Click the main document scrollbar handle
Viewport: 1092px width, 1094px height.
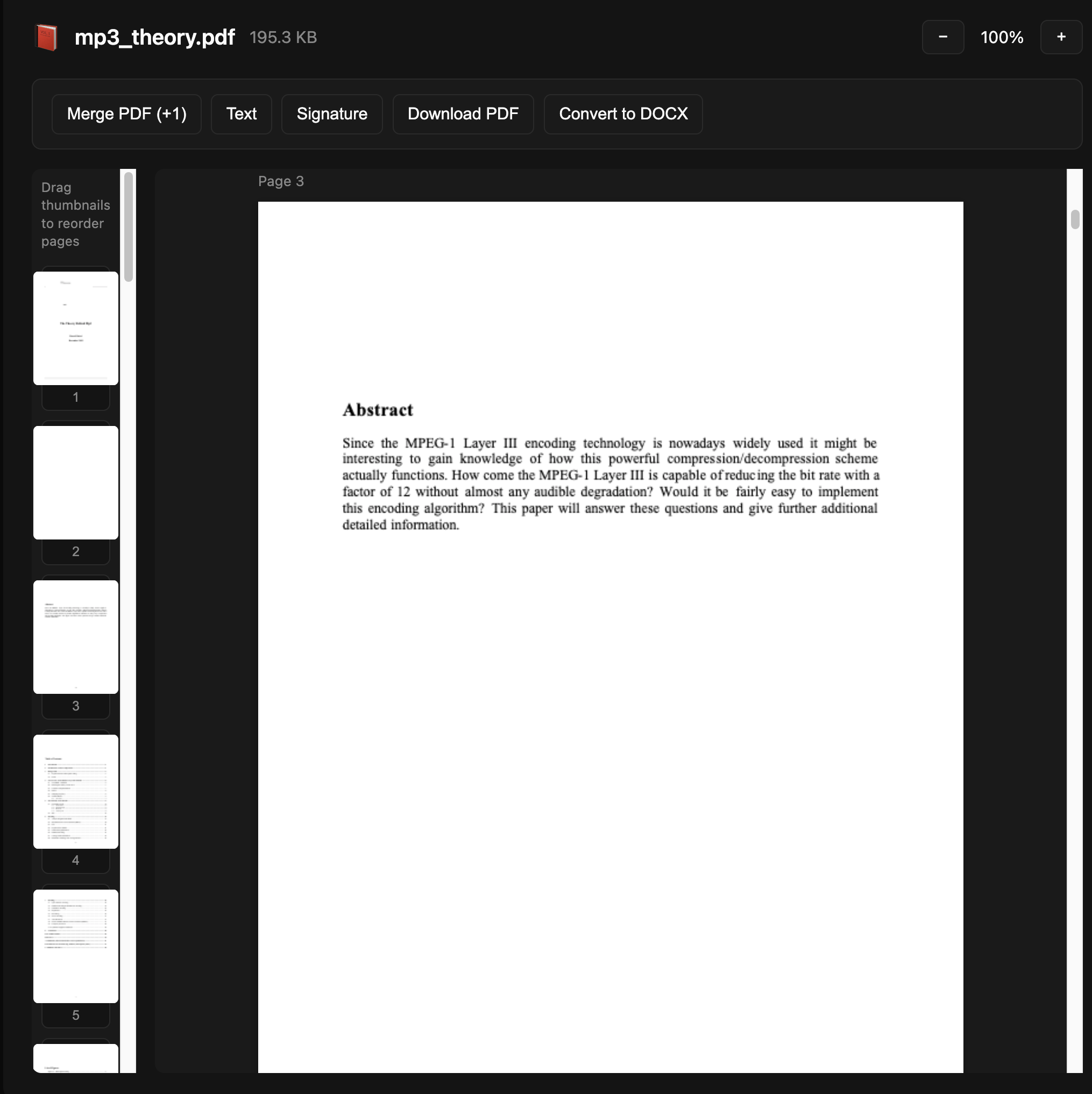click(x=1074, y=218)
